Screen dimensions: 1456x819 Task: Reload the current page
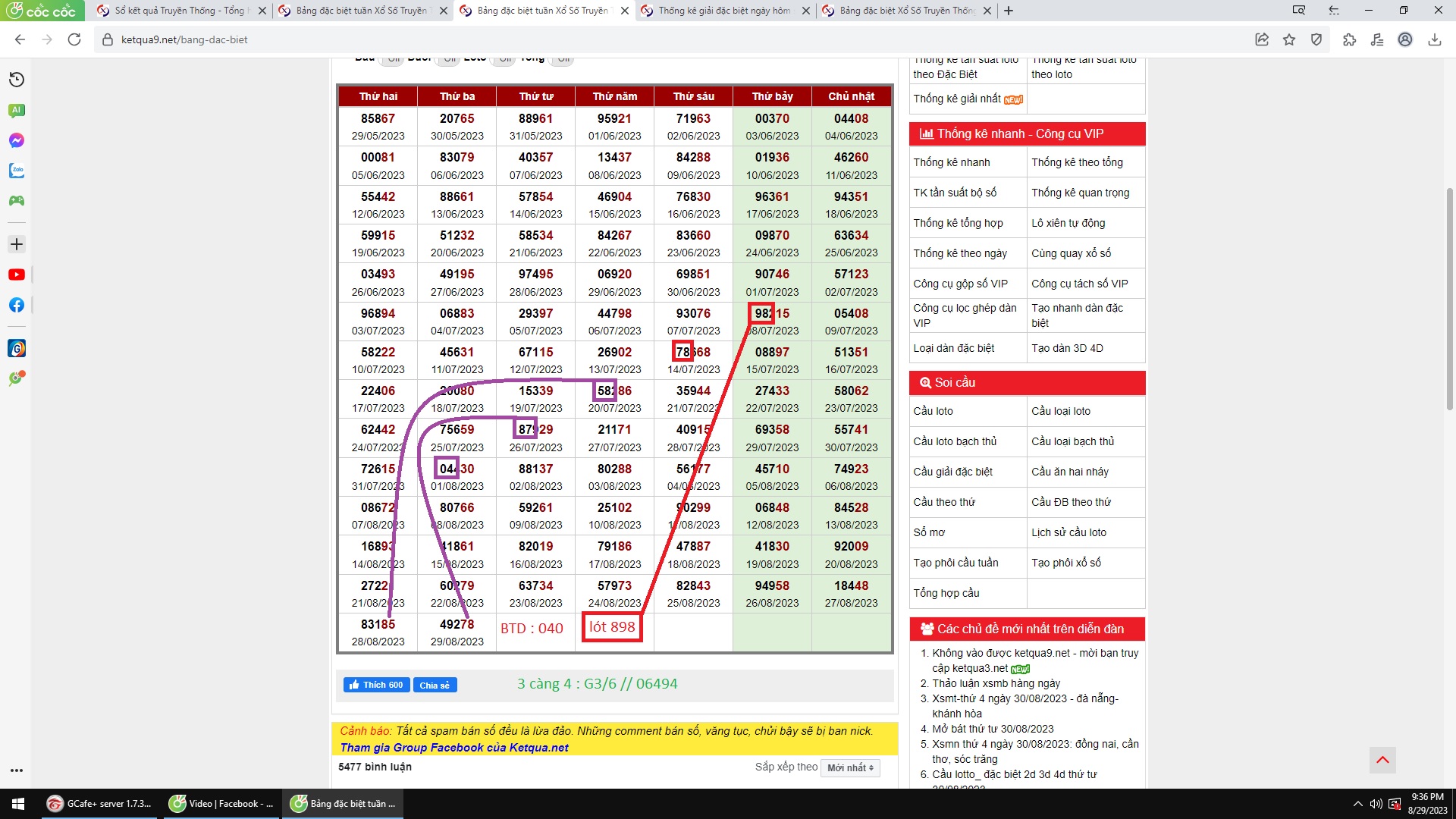(x=74, y=39)
